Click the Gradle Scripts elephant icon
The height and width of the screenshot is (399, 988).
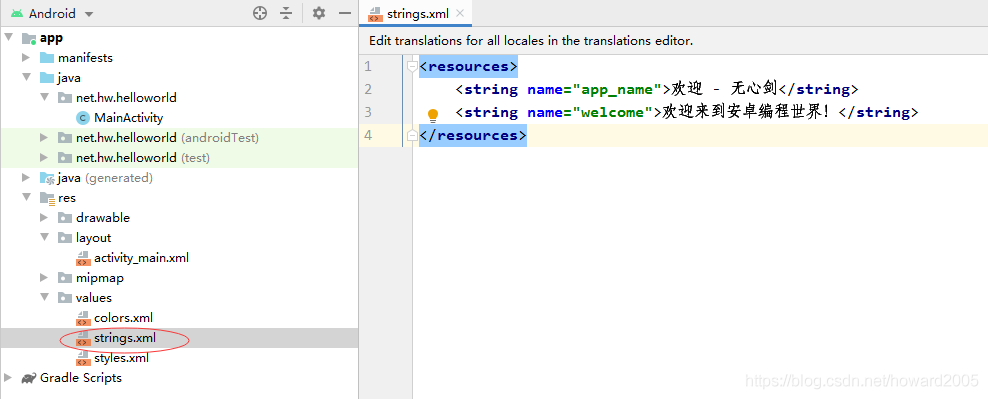[x=28, y=378]
